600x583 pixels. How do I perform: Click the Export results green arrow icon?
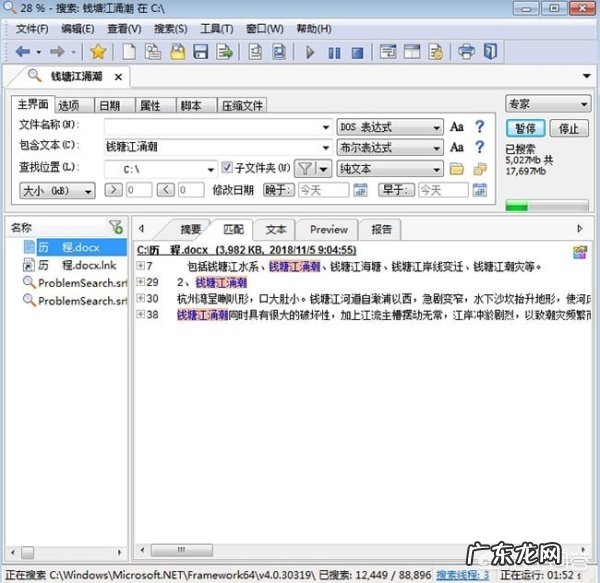(x=224, y=52)
